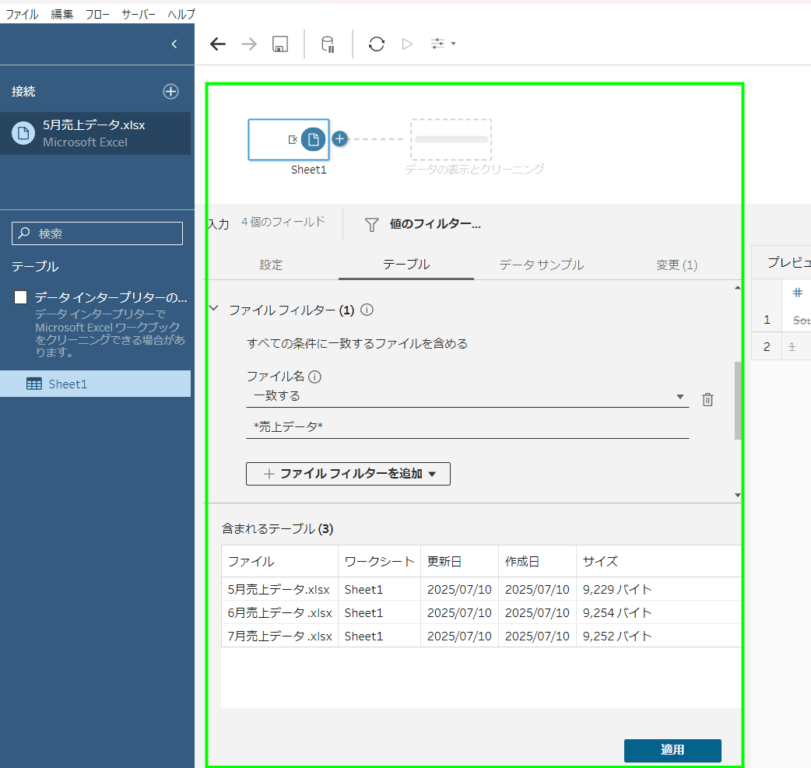
Task: Open the ファイルフィルターを追加 dropdown button
Action: 348,474
